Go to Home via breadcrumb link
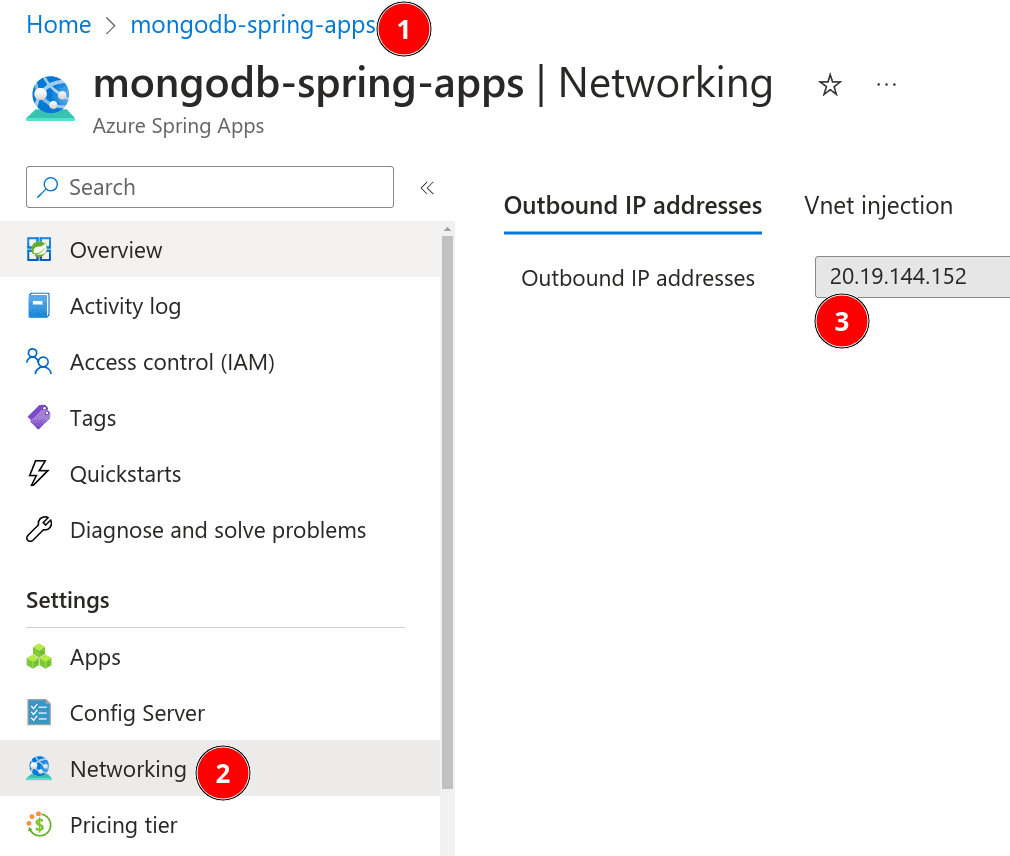 point(59,25)
